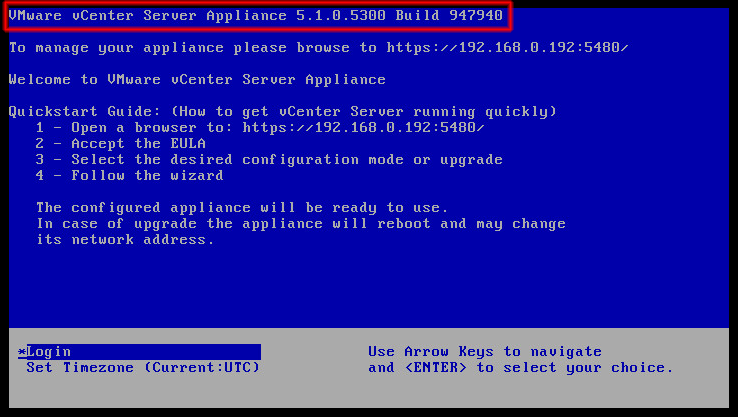Image resolution: width=738 pixels, height=417 pixels.
Task: Click the management URL in the top line
Action: pyautogui.click(x=507, y=48)
